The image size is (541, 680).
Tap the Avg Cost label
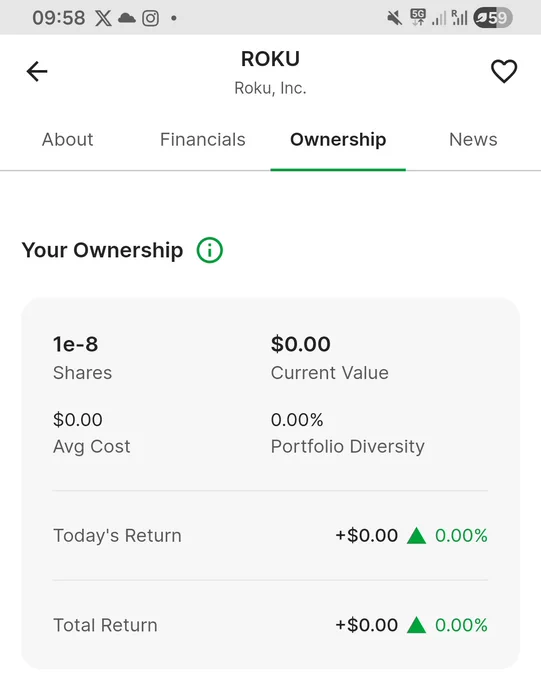coord(92,447)
